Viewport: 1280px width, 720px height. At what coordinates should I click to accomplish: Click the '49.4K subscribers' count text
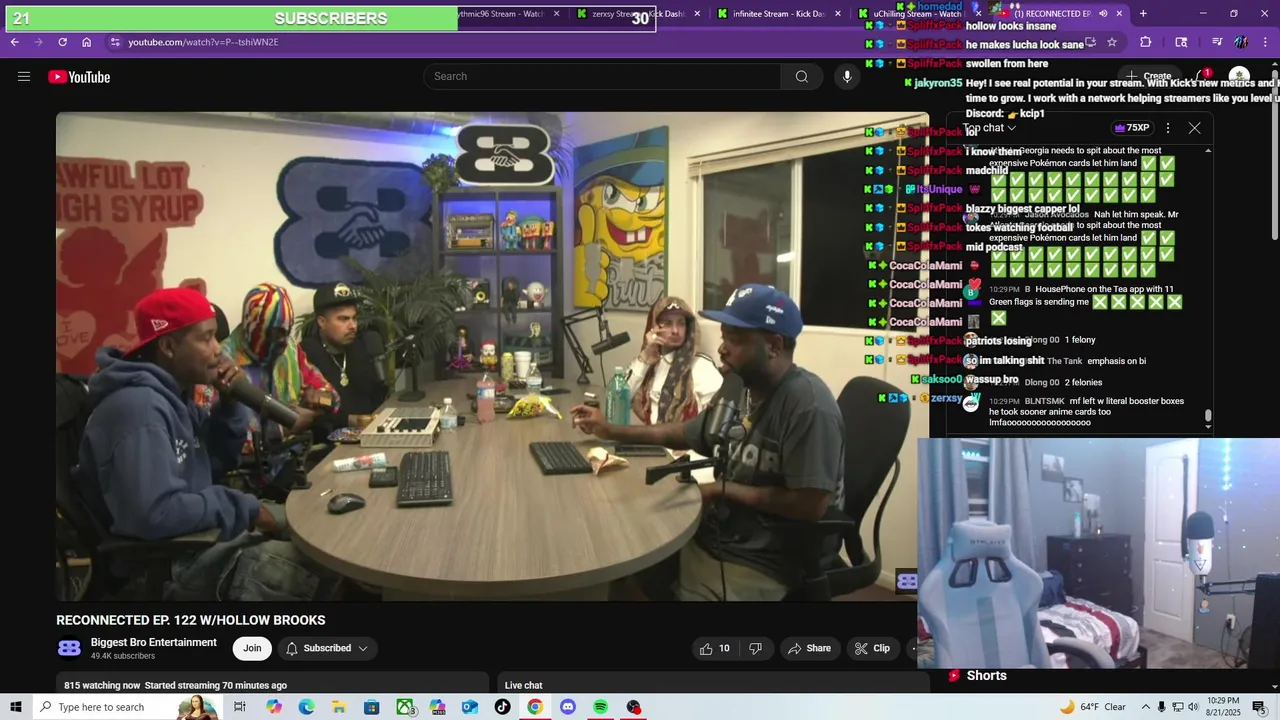click(123, 656)
